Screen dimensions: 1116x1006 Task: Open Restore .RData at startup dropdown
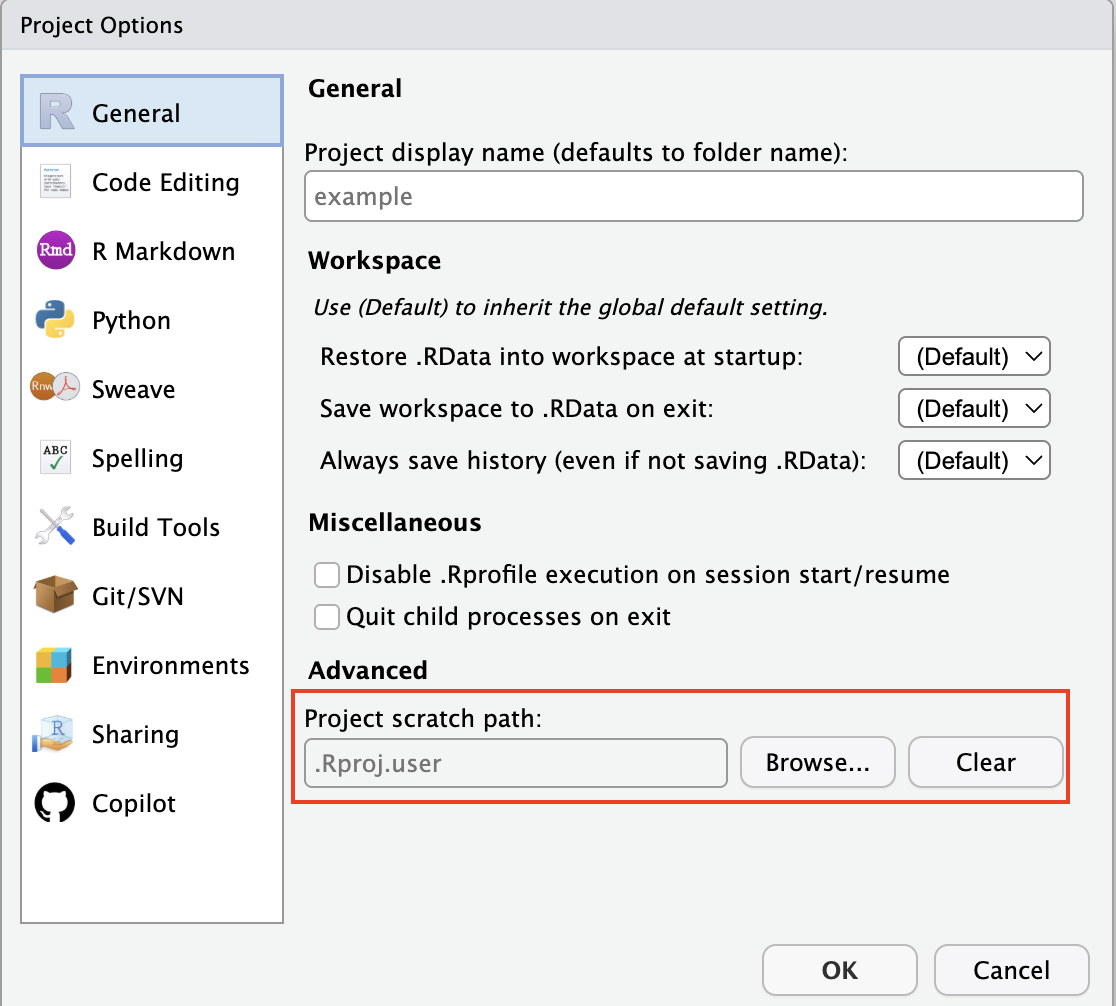974,356
